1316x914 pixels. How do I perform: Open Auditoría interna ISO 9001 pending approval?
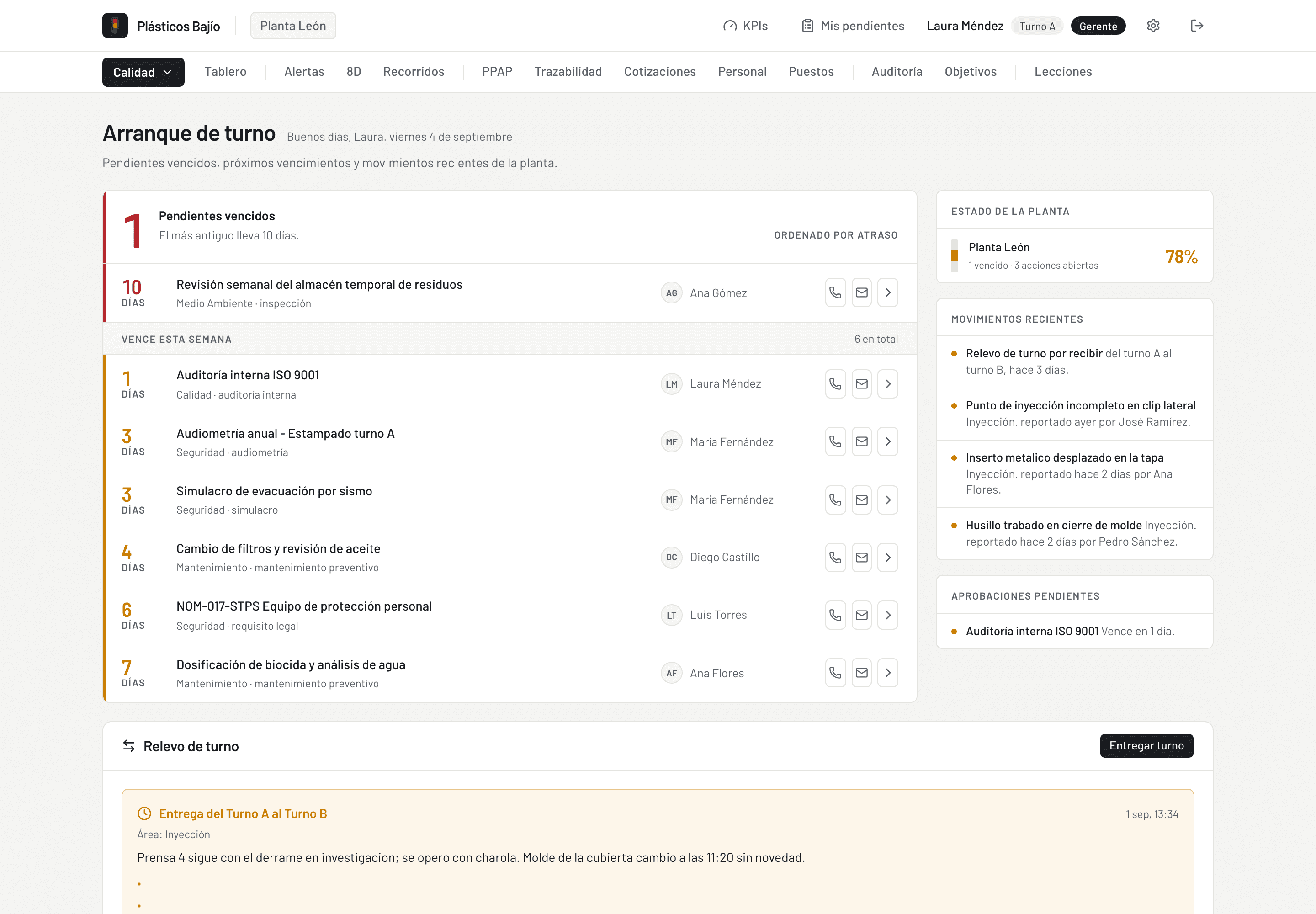point(1074,631)
